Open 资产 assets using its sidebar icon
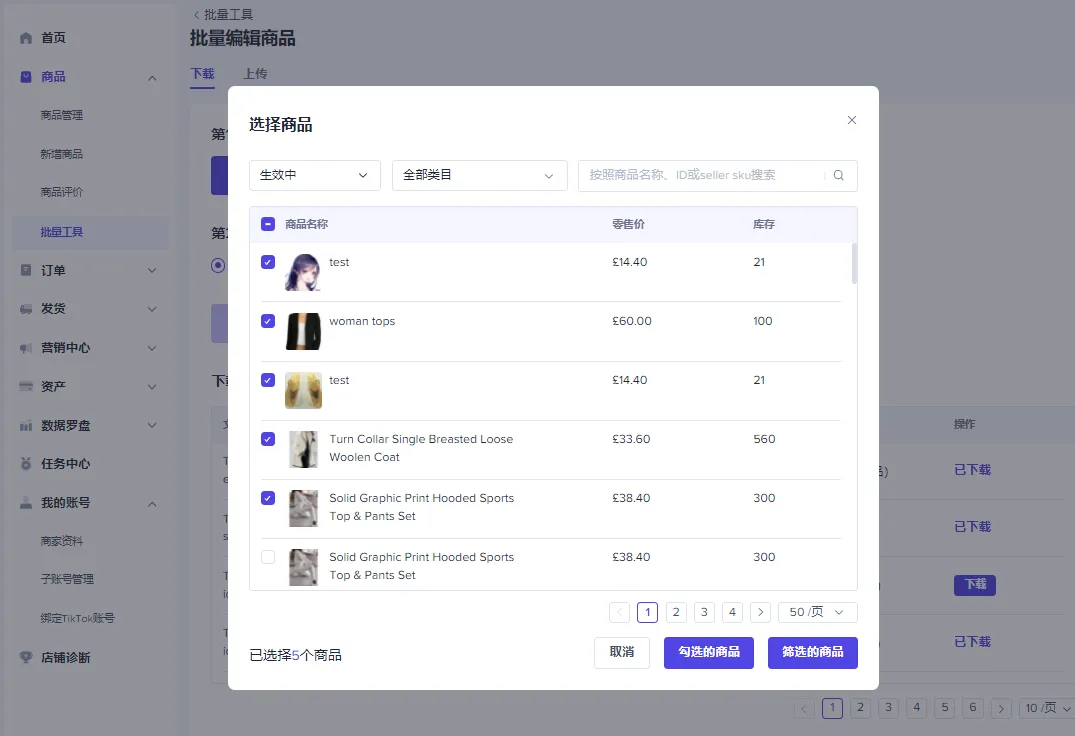This screenshot has height=736, width=1075. [25, 386]
